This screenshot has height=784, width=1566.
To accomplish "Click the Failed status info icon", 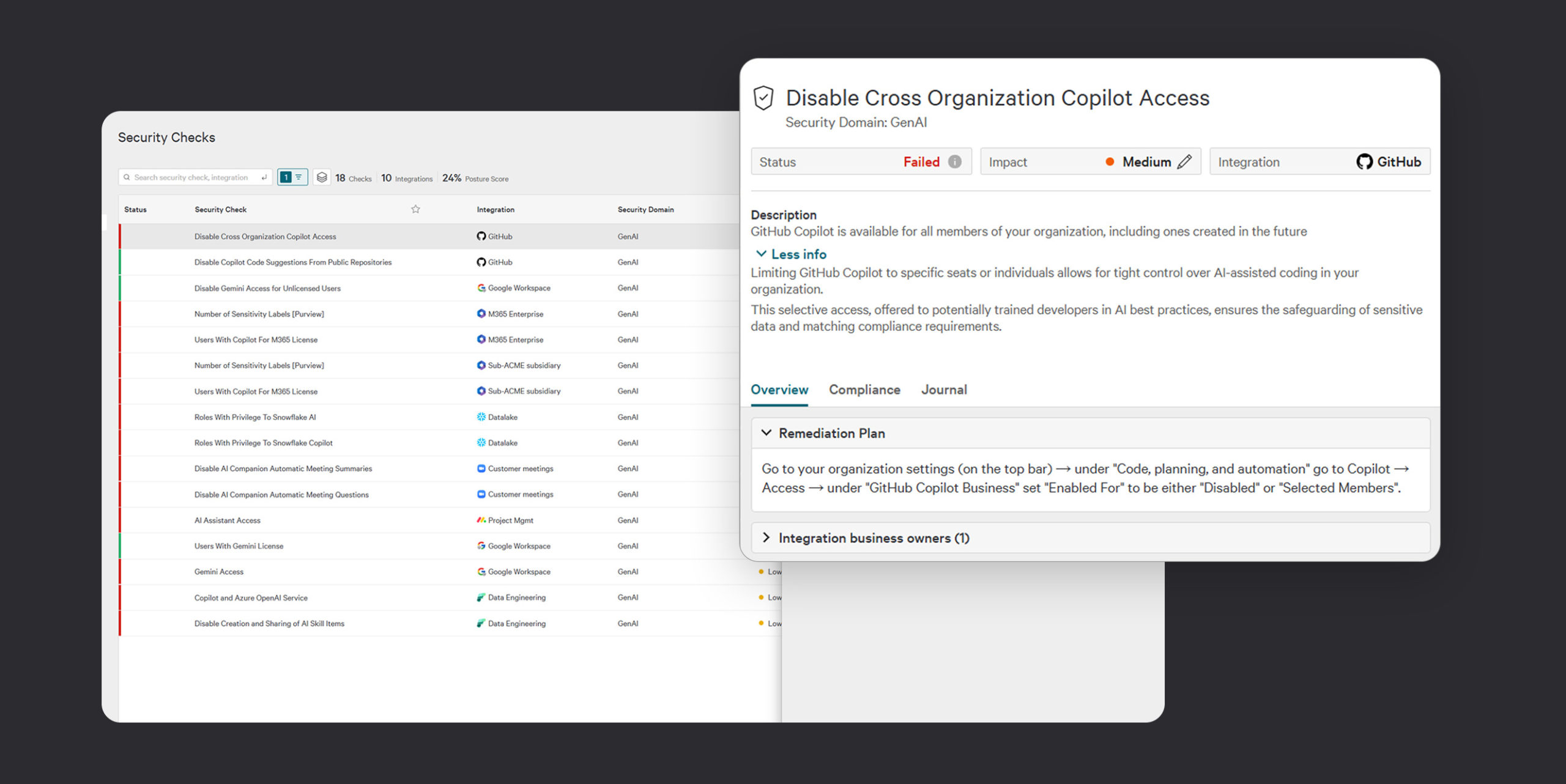I will tap(954, 161).
